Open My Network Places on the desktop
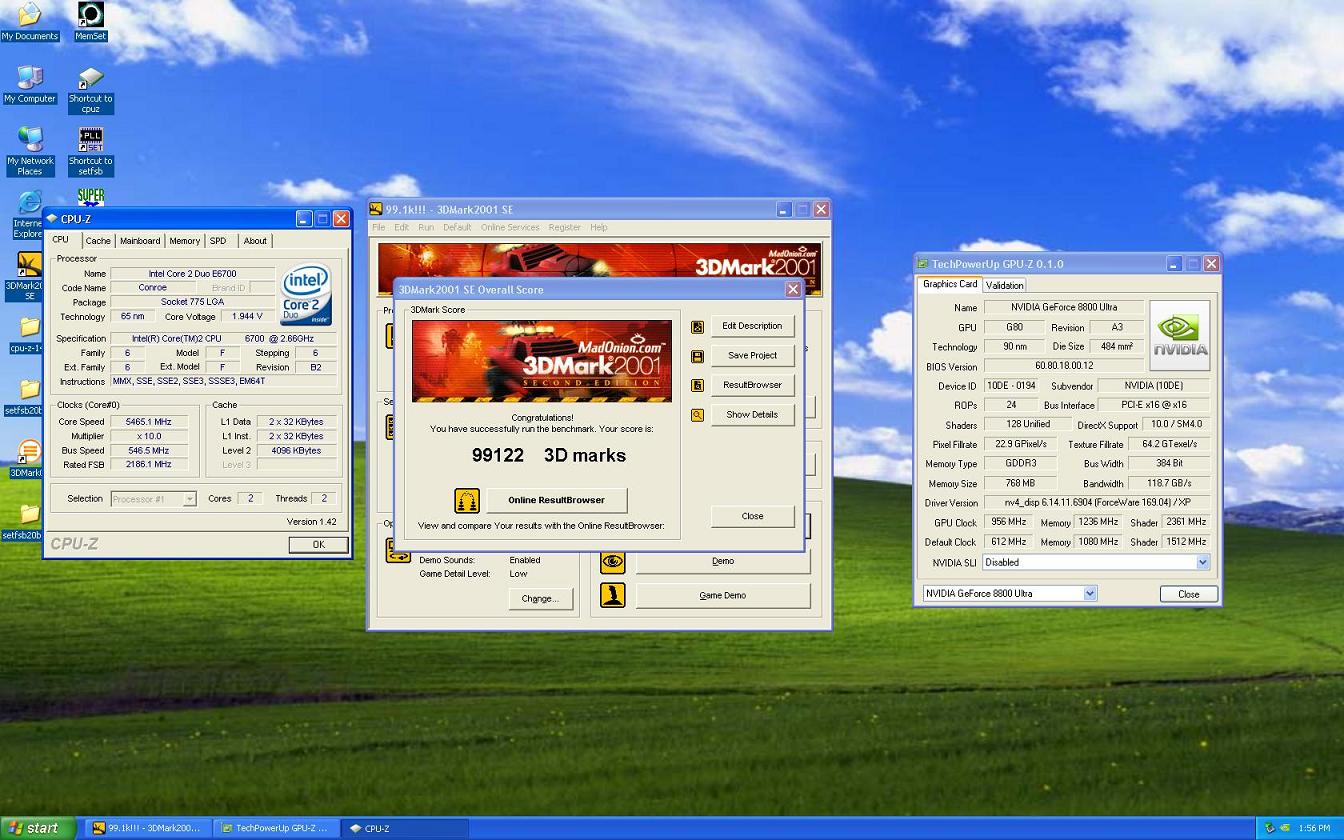Screen dimensions: 1344x840 30,151
